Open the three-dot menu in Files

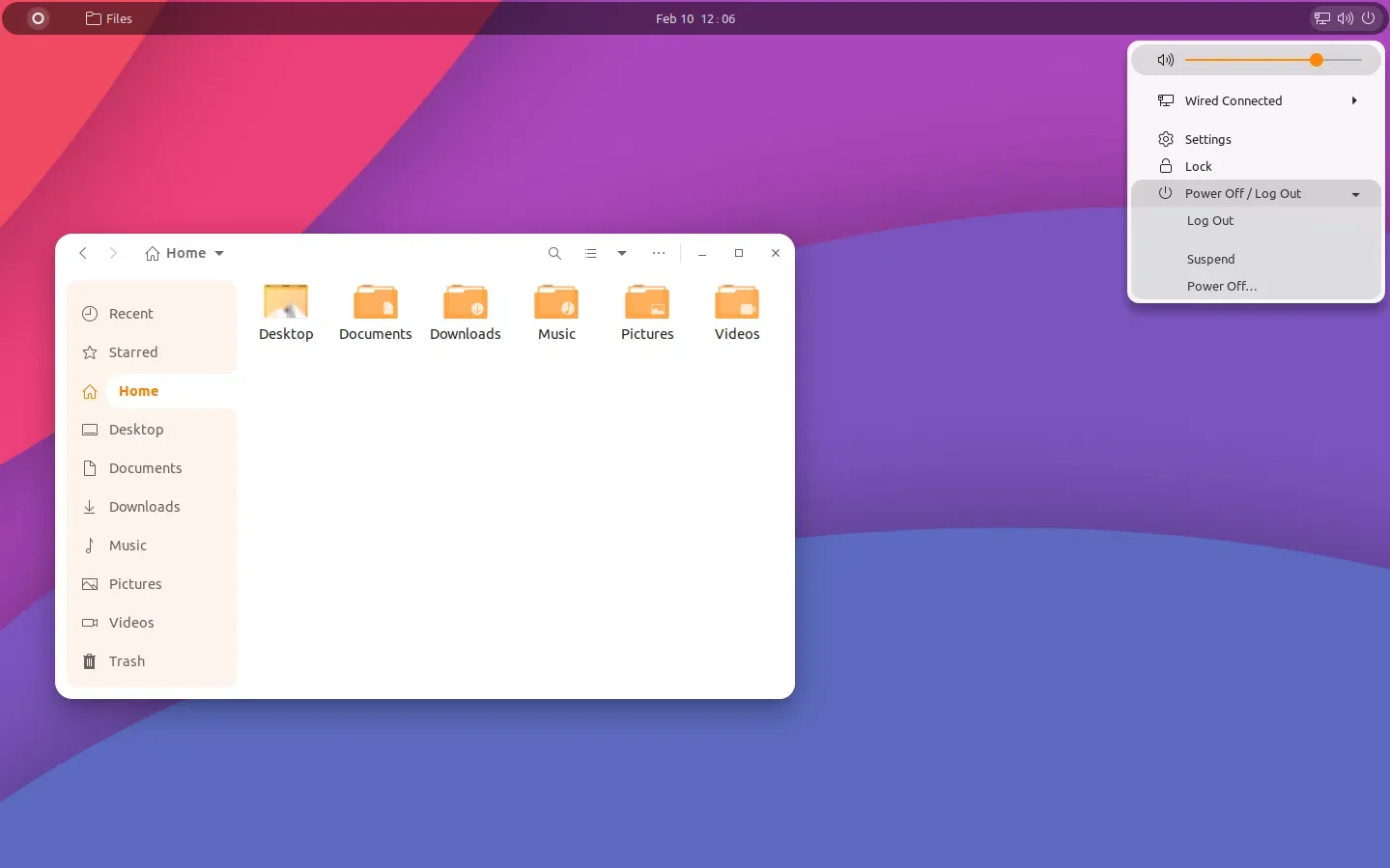659,253
